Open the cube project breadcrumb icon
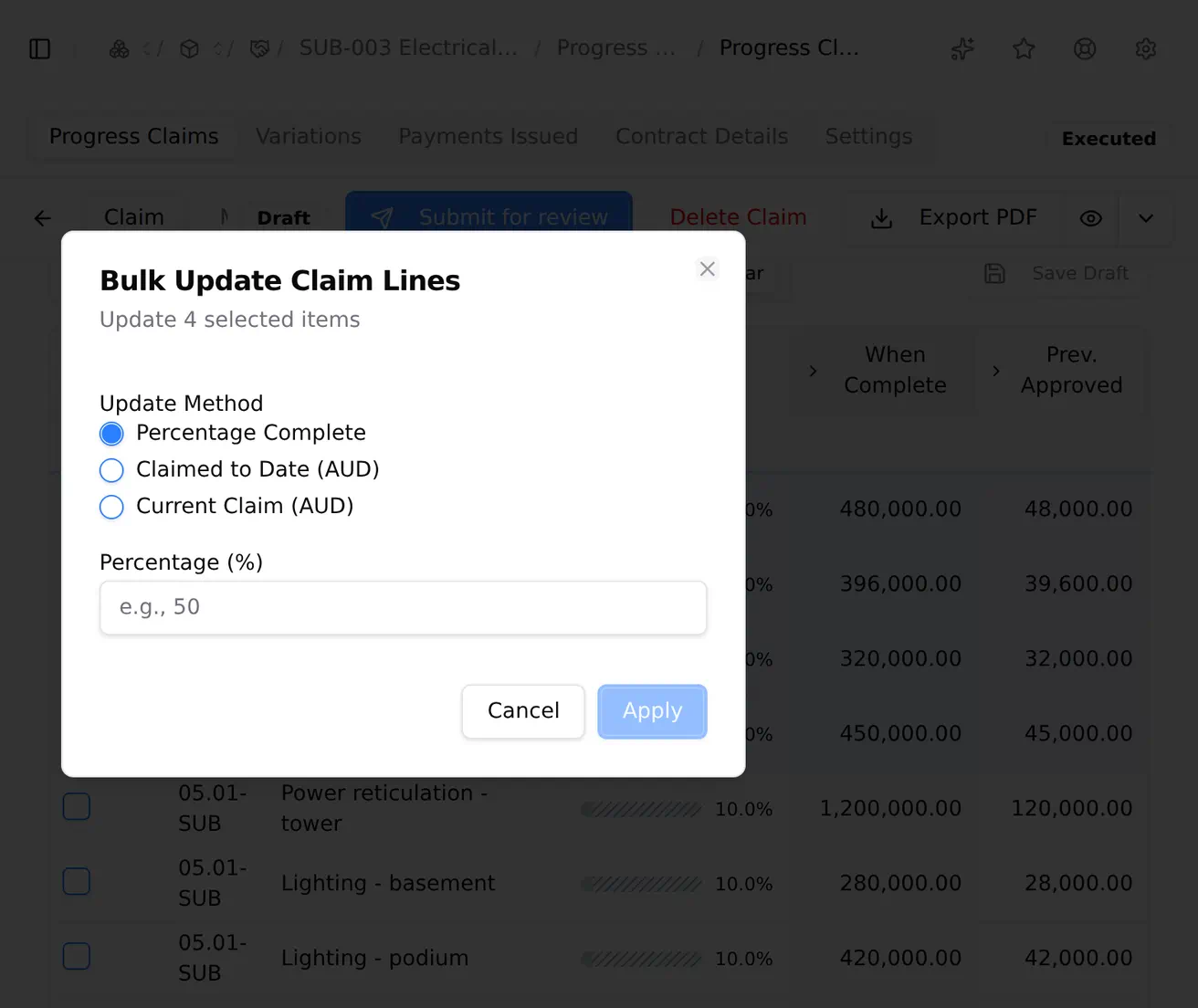The width and height of the screenshot is (1198, 1008). click(x=189, y=48)
